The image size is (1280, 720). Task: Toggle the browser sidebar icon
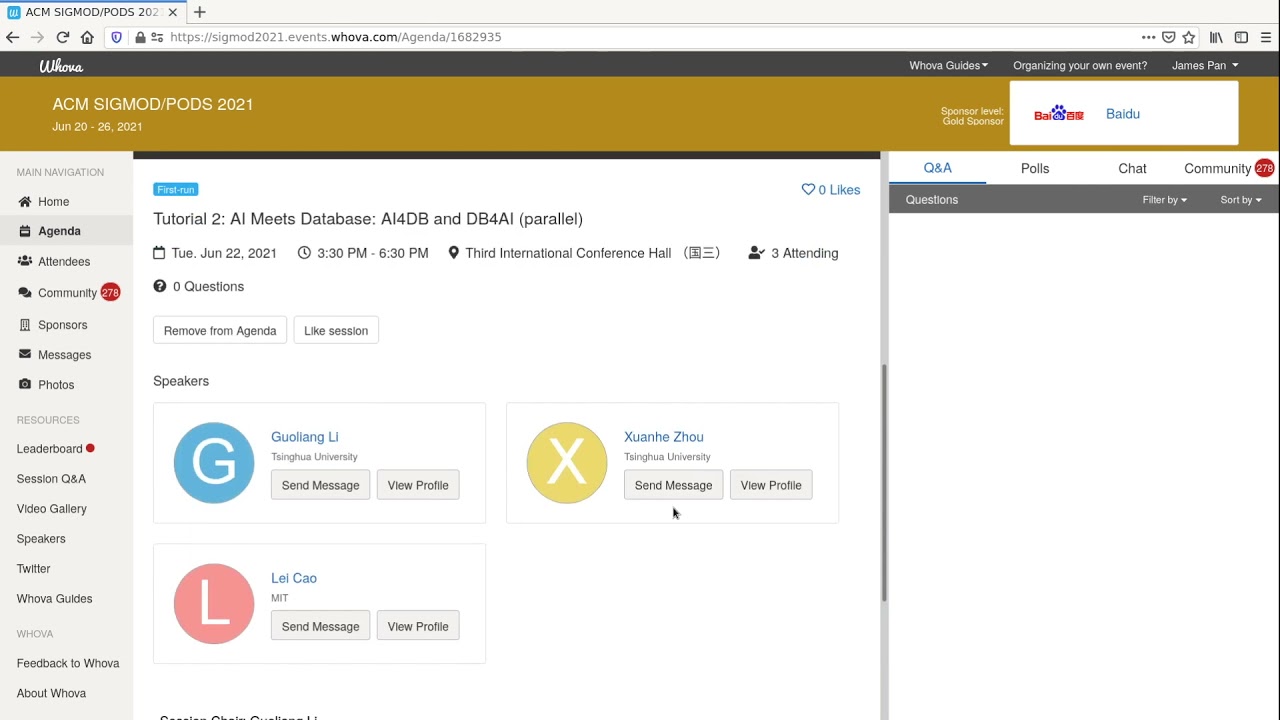[1241, 37]
